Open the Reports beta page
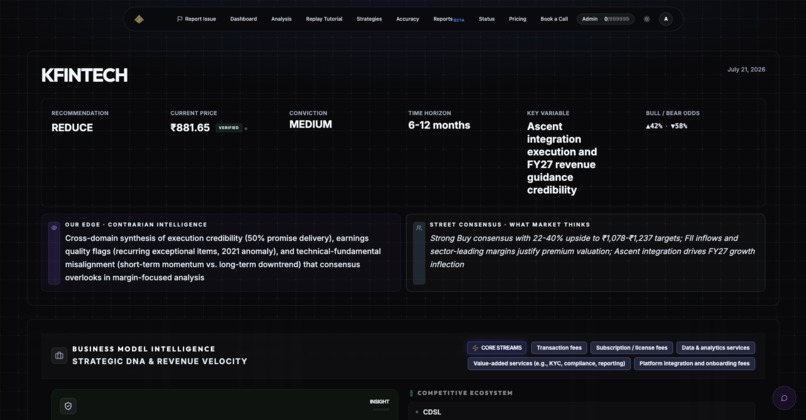This screenshot has height=420, width=806. pos(448,19)
